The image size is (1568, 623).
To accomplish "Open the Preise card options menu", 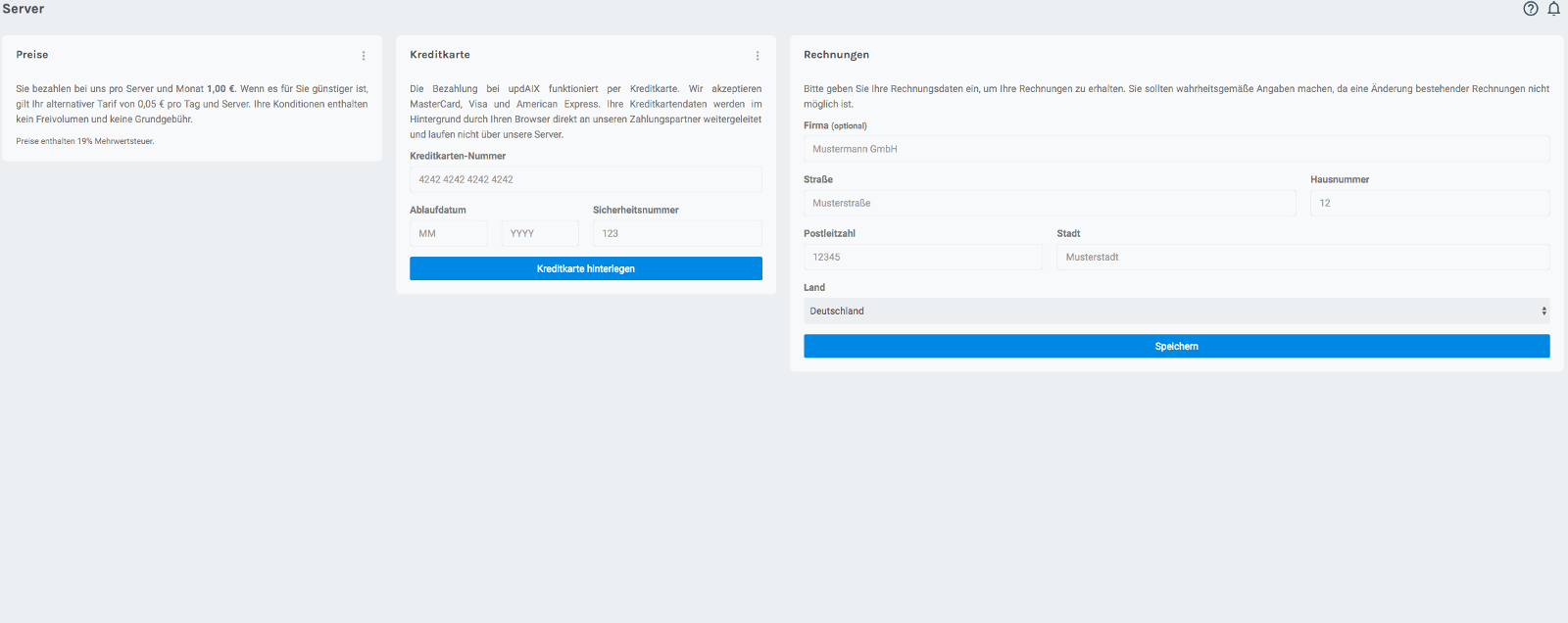I will coord(364,56).
